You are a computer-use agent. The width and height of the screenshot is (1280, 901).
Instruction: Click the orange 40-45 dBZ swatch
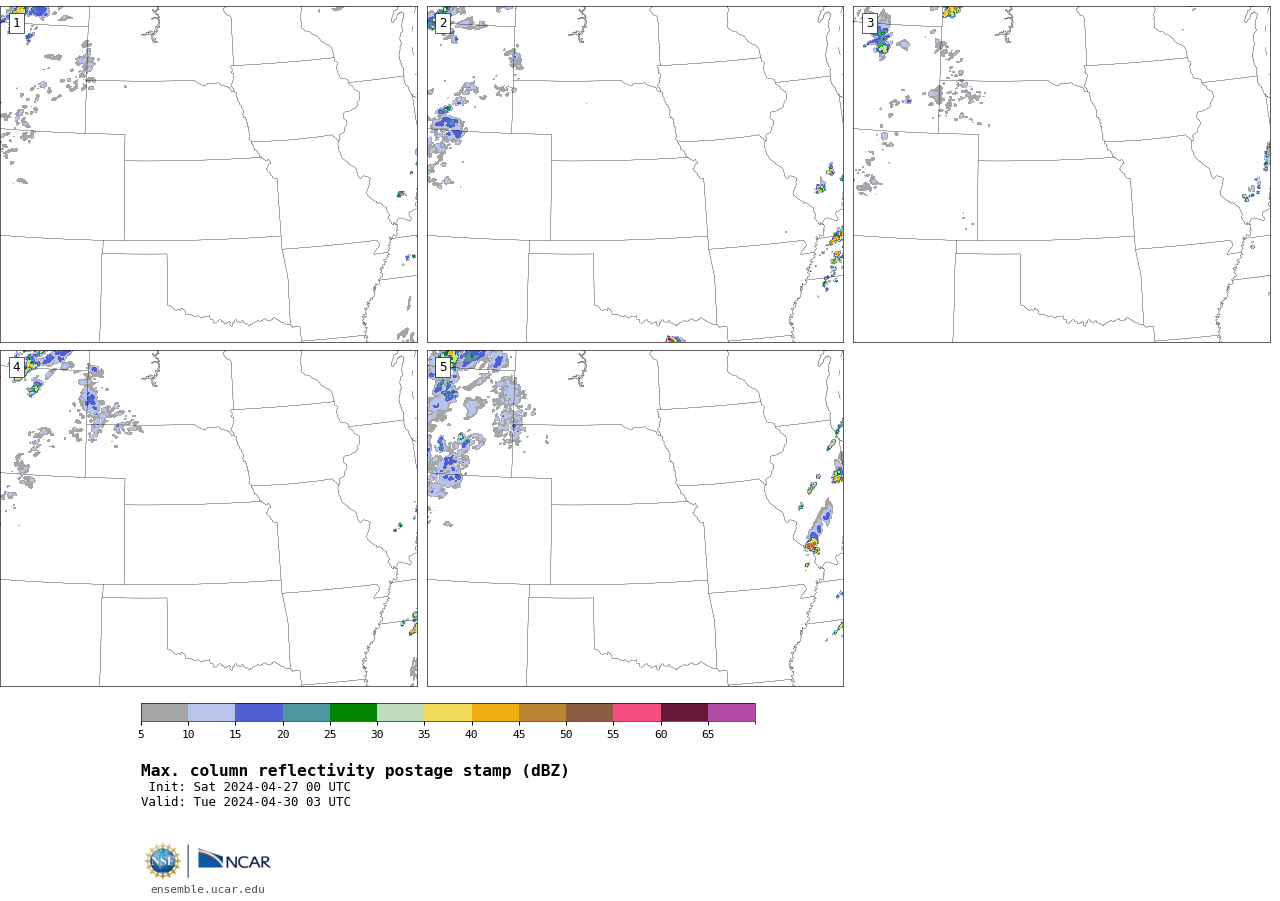(x=495, y=712)
